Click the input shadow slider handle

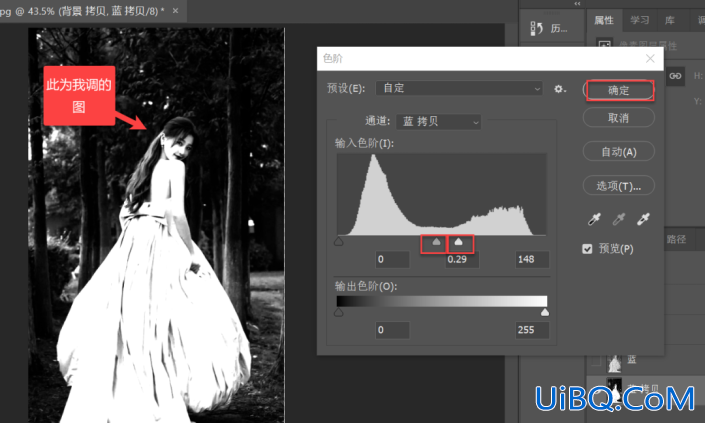(x=339, y=242)
